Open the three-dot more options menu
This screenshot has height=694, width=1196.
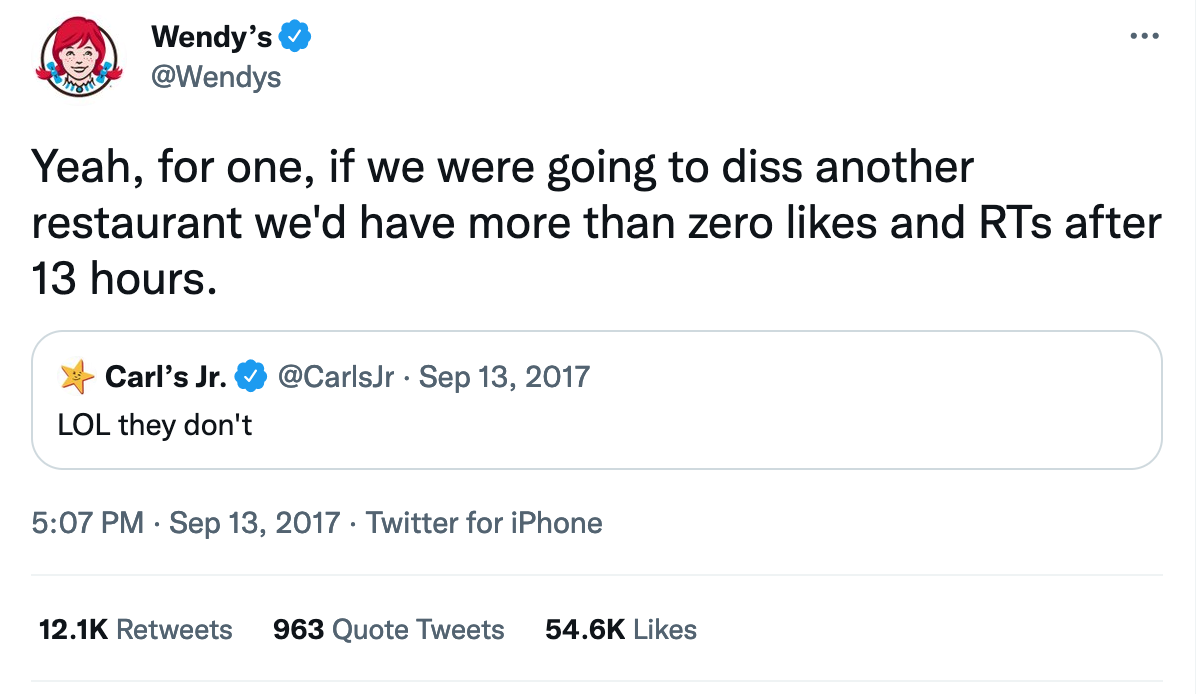click(x=1142, y=37)
